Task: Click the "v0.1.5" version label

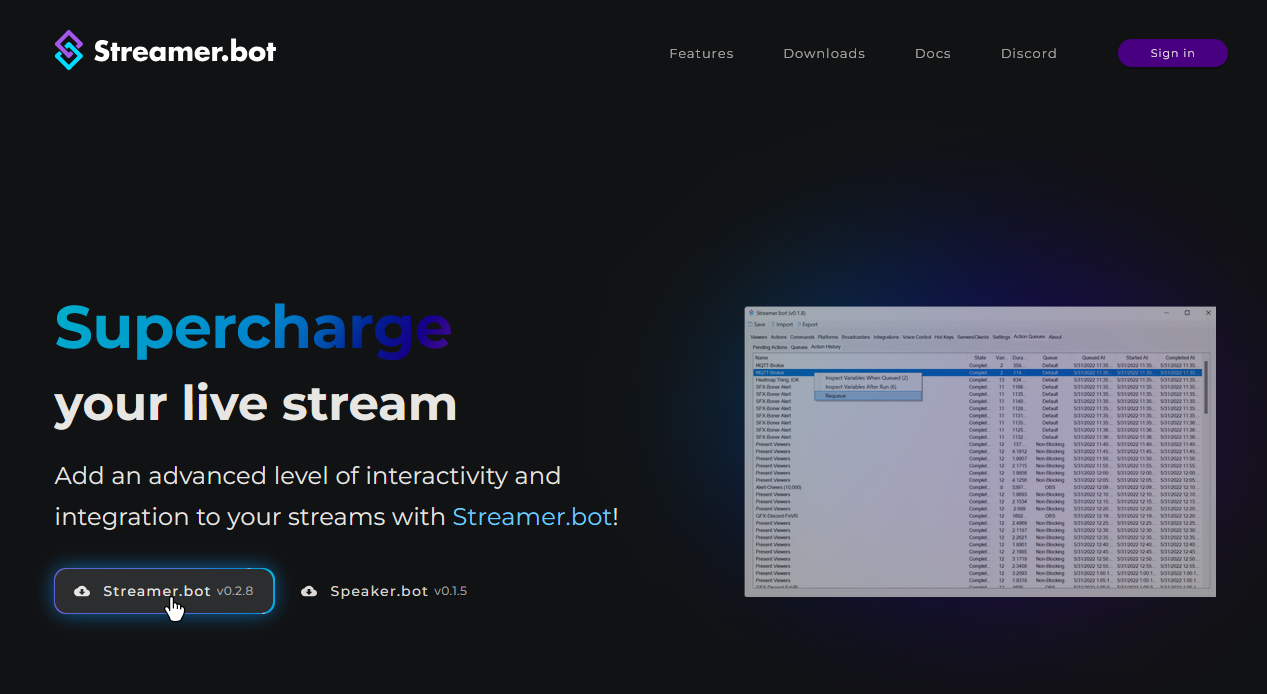Action: point(450,591)
